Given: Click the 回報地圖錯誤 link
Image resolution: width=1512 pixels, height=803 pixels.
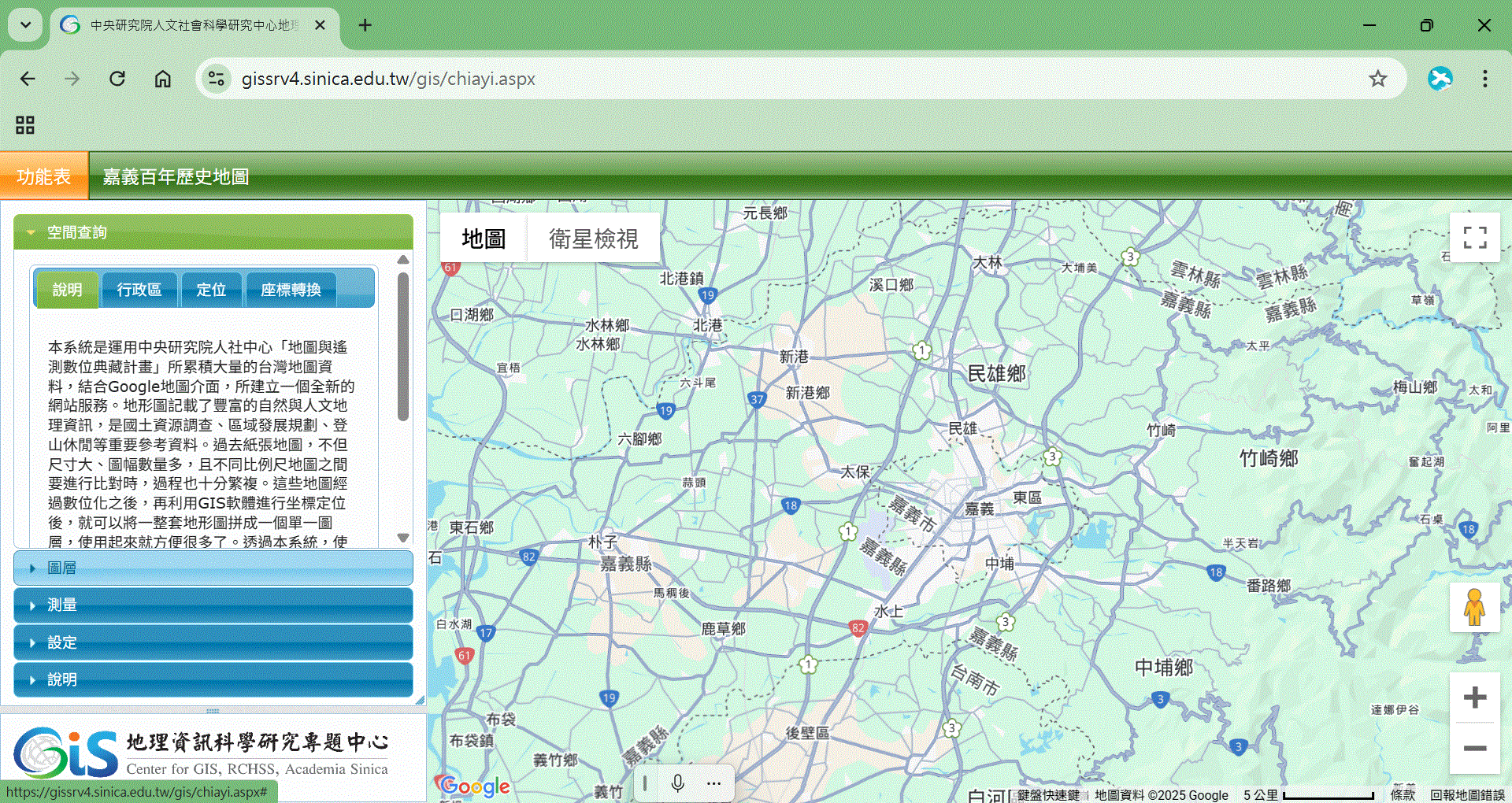Looking at the screenshot, I should click(x=1466, y=795).
